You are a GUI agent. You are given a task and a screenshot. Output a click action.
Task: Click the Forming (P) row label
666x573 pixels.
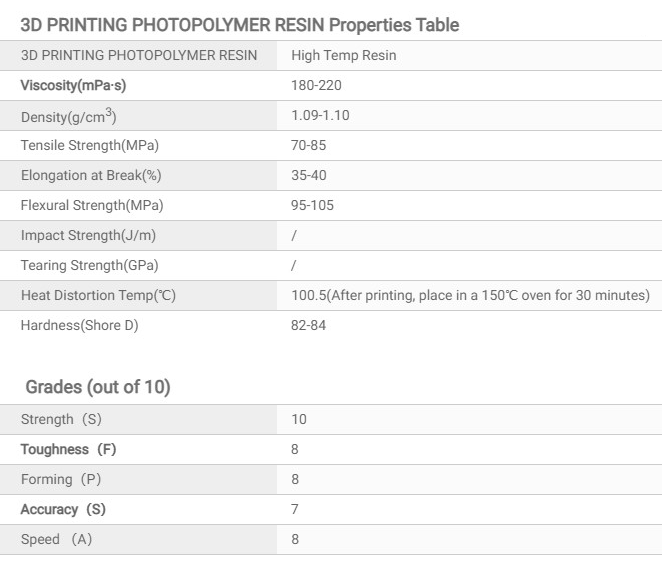coord(61,479)
